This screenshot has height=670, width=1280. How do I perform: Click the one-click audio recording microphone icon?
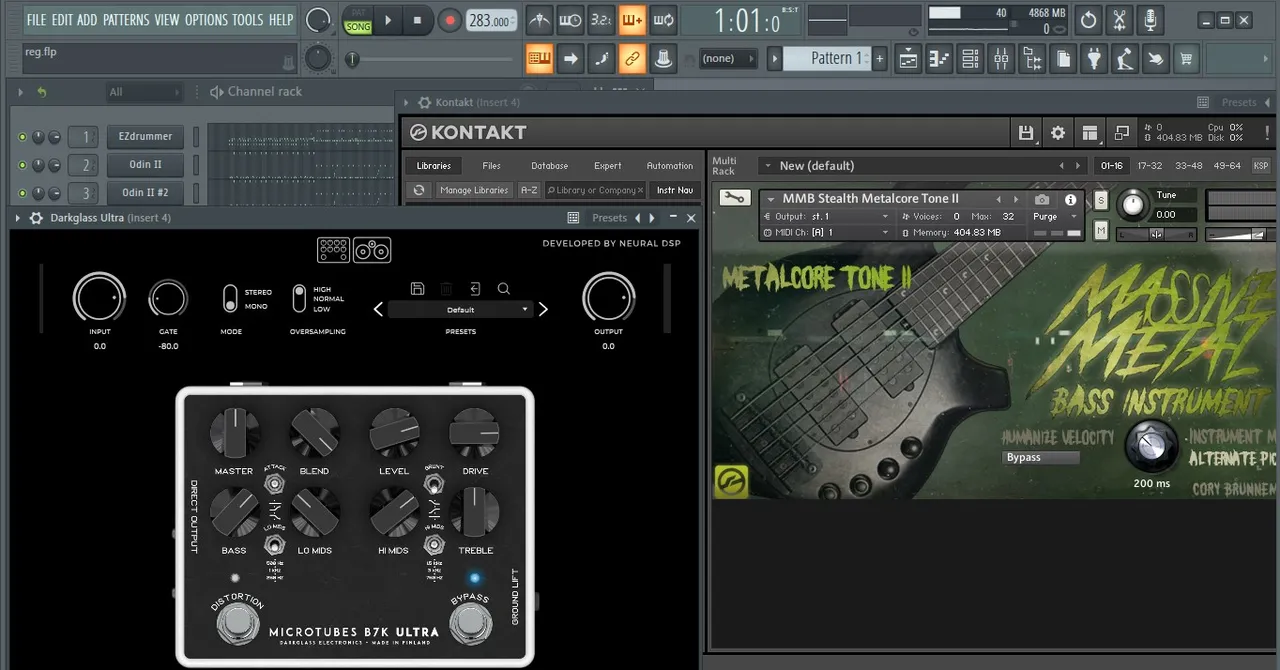point(1150,20)
